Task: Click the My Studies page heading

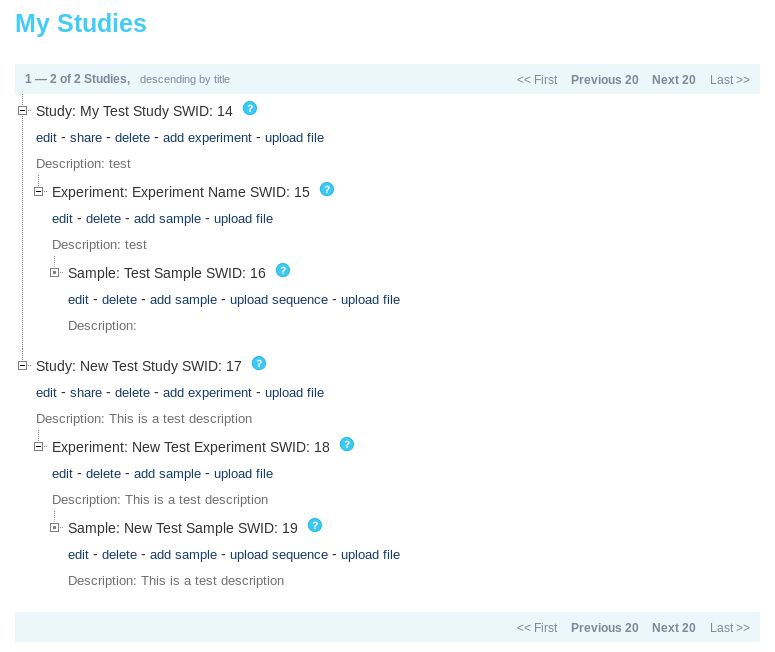Action: (81, 24)
